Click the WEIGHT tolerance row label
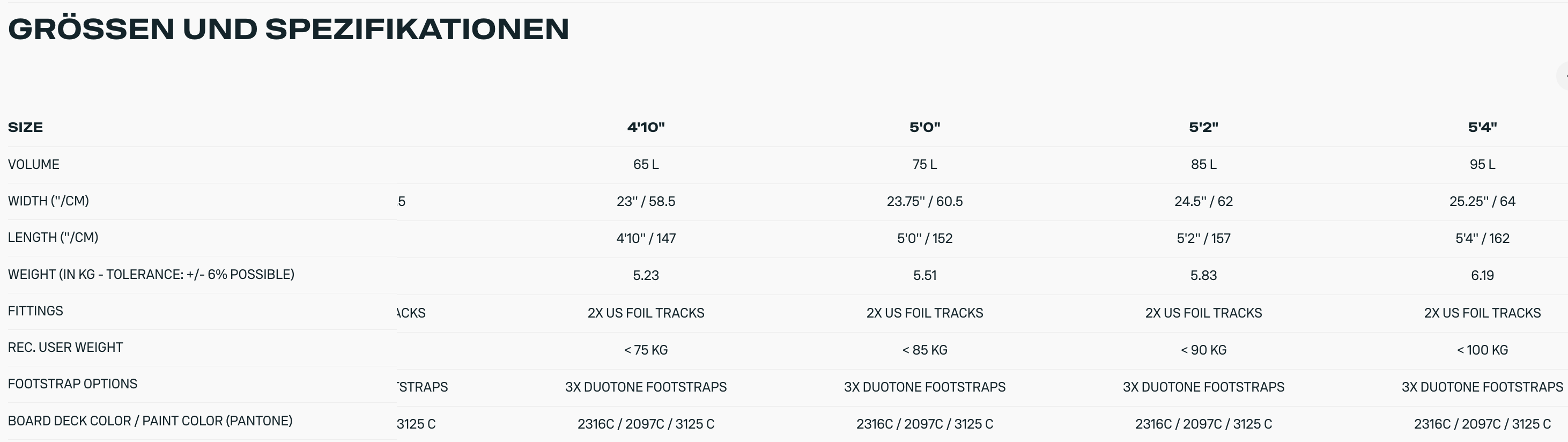1568x442 pixels. point(151,275)
